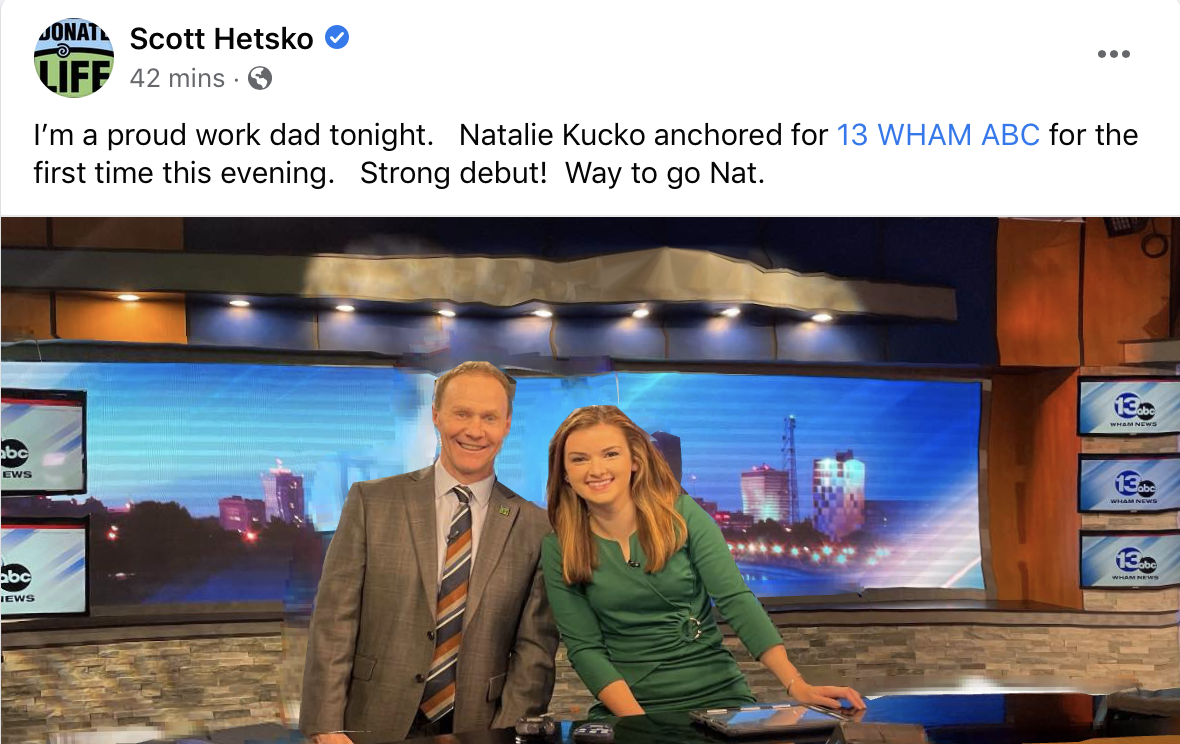1180x744 pixels.
Task: Click the woman's face in the photo
Action: click(x=598, y=461)
